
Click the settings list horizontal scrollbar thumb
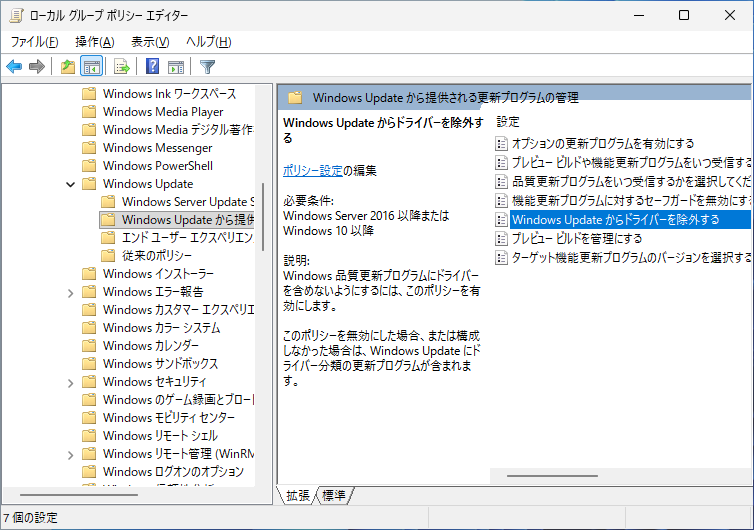point(553,476)
